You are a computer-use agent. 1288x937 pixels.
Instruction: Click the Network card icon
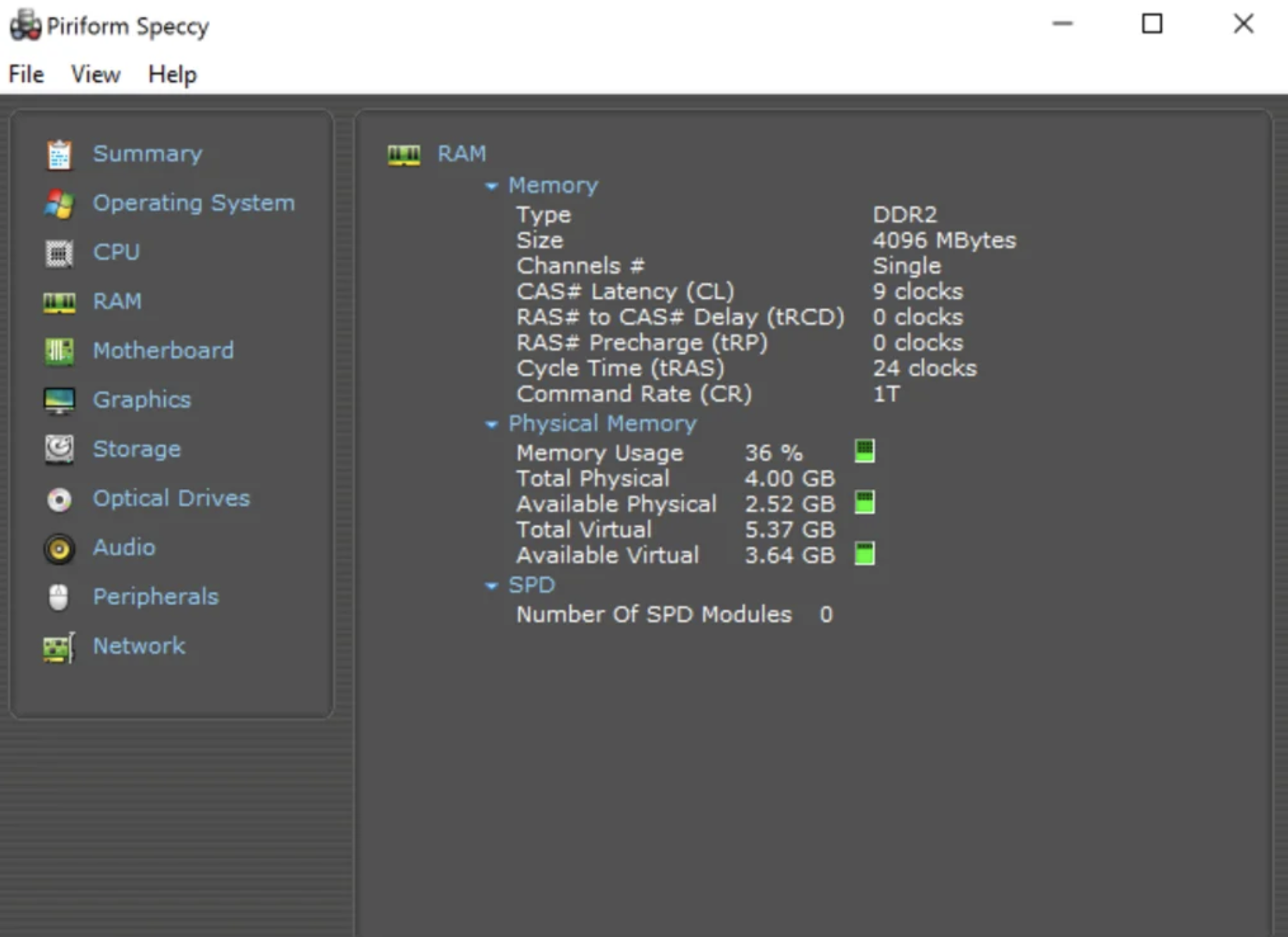[59, 647]
